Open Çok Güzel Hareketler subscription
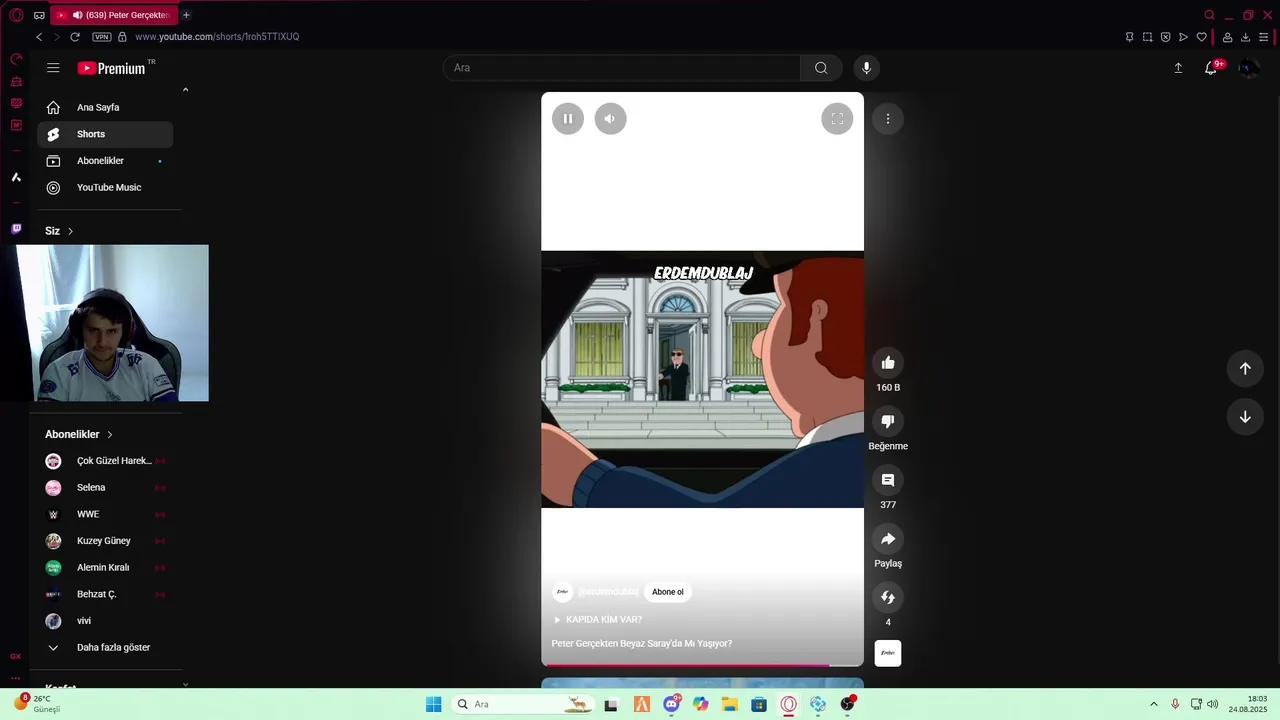1280x720 pixels. coord(105,461)
